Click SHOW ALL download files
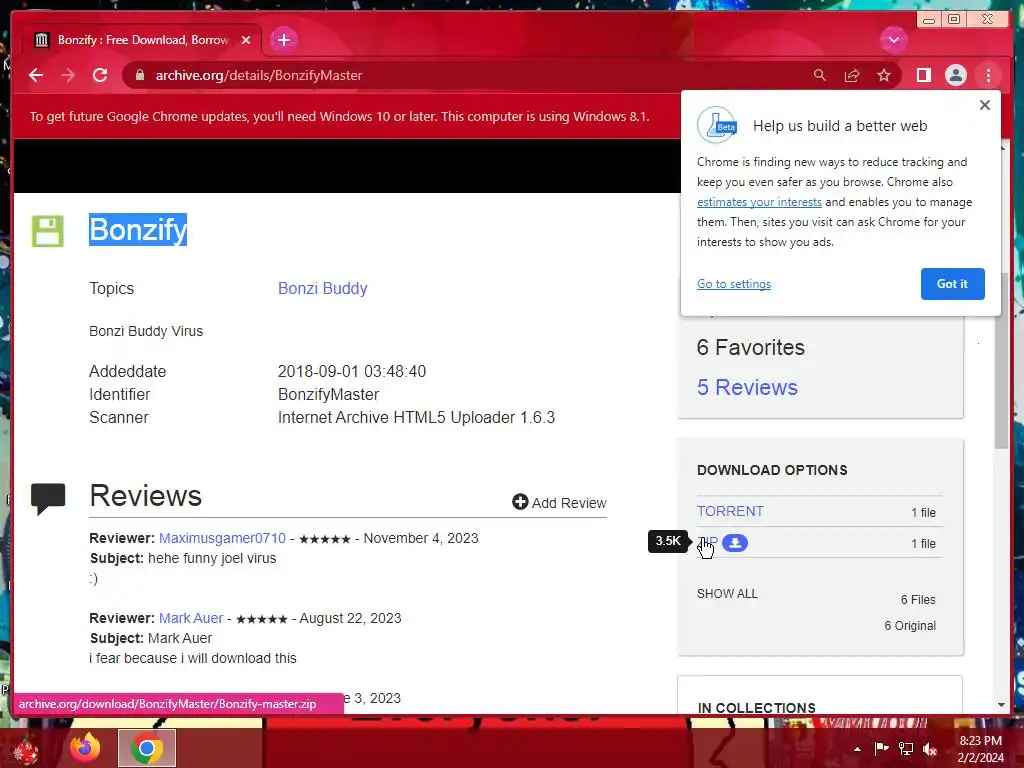The height and width of the screenshot is (768, 1024). coord(727,594)
